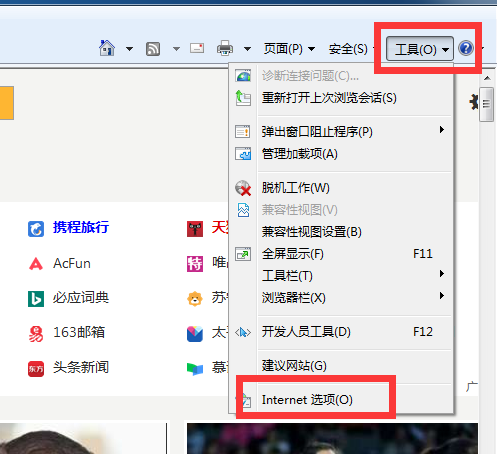This screenshot has width=497, height=454.
Task: Expand the RSS feeds dropdown arrow
Action: [x=176, y=49]
